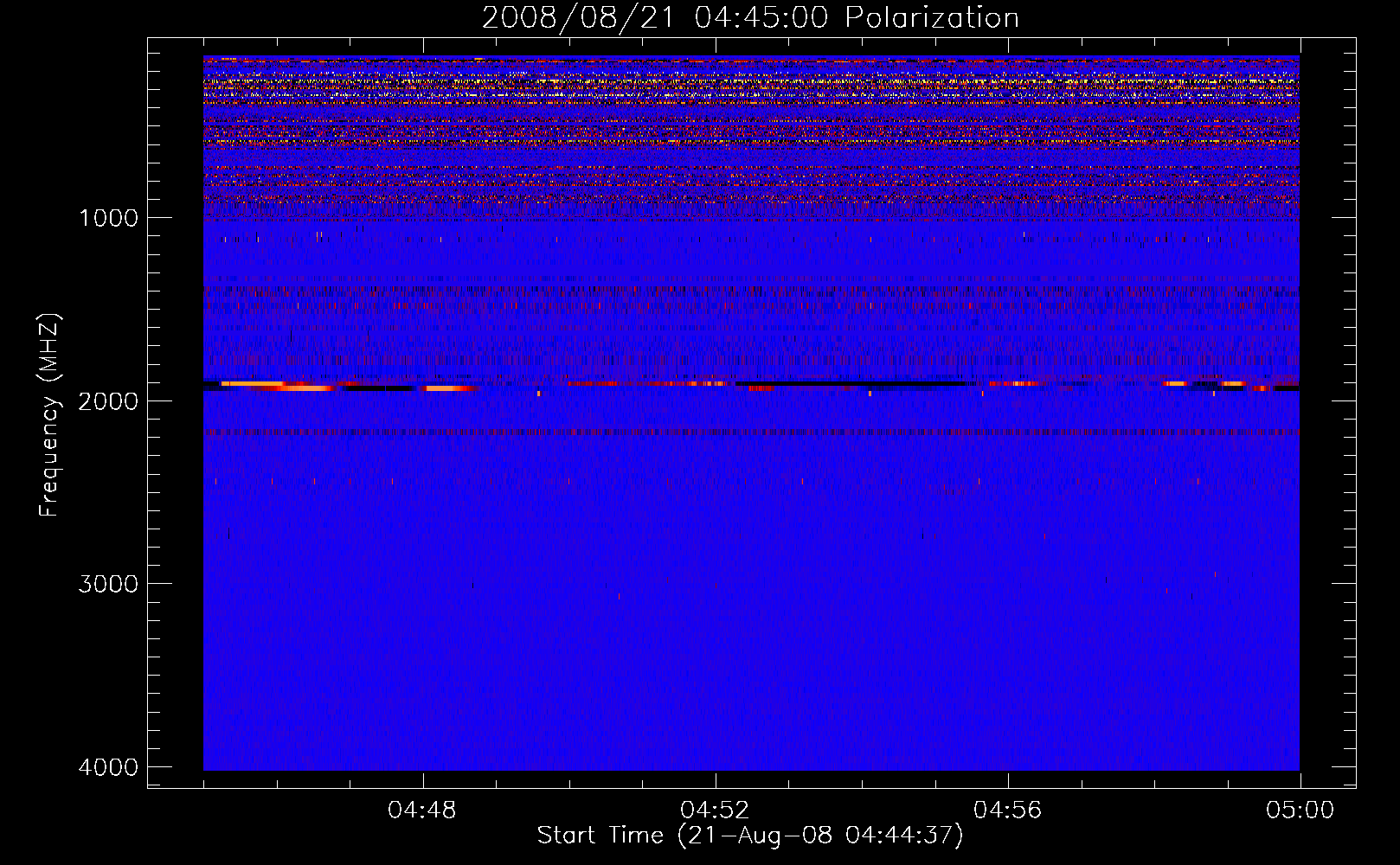Select the 4000 frequency tick label

click(108, 767)
